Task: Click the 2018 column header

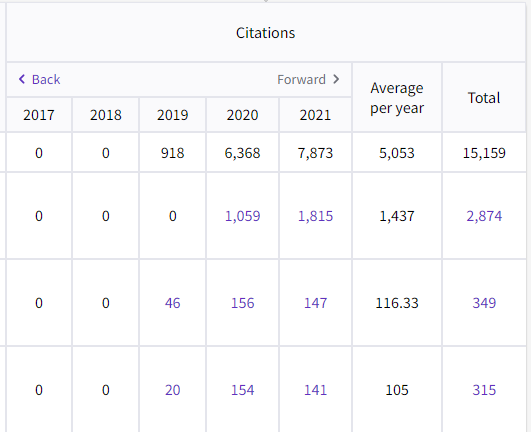Action: point(106,115)
